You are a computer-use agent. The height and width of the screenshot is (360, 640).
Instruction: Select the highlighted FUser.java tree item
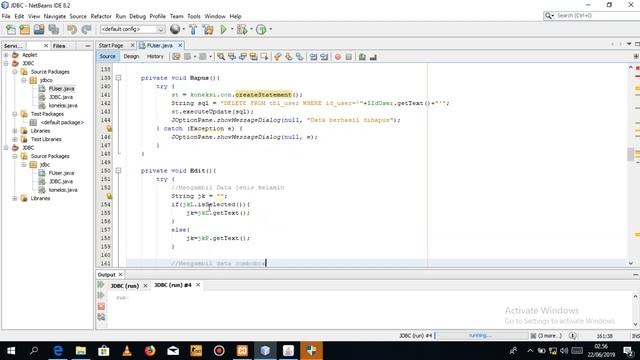[62, 89]
